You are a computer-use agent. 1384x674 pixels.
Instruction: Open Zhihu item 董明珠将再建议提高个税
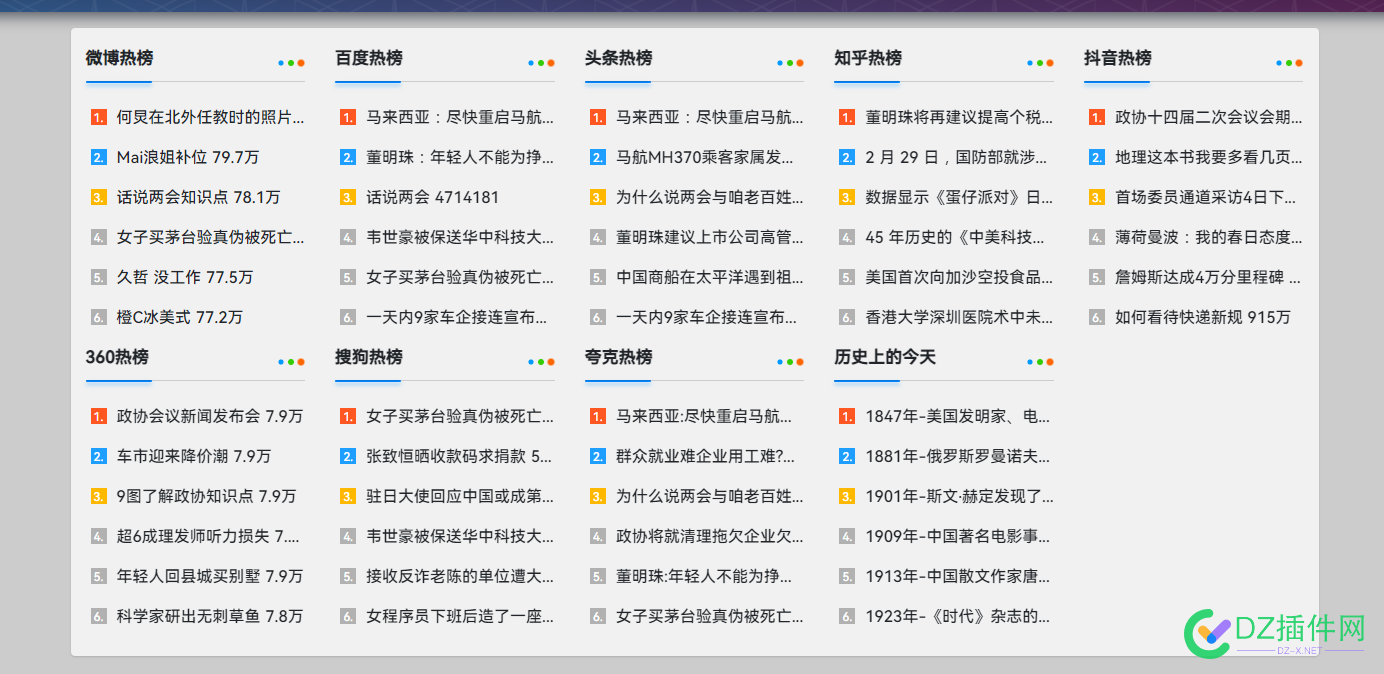[x=959, y=117]
